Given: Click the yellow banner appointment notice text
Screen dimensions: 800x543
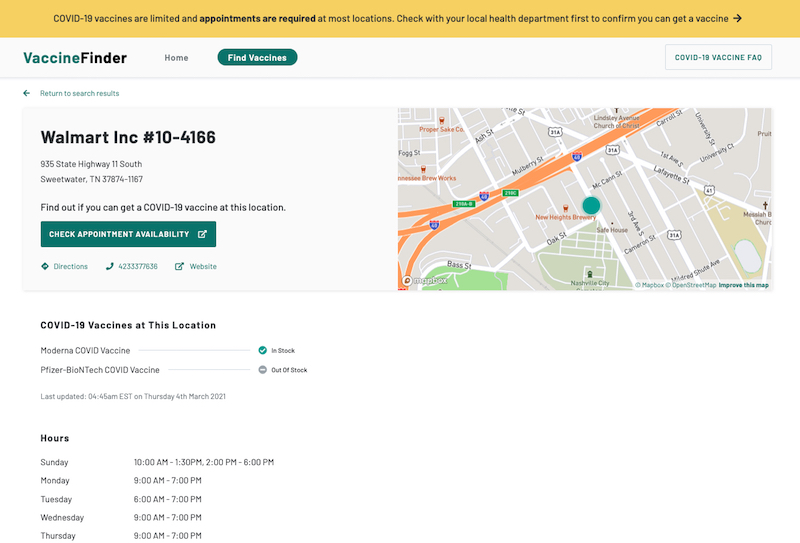Looking at the screenshot, I should [x=391, y=18].
